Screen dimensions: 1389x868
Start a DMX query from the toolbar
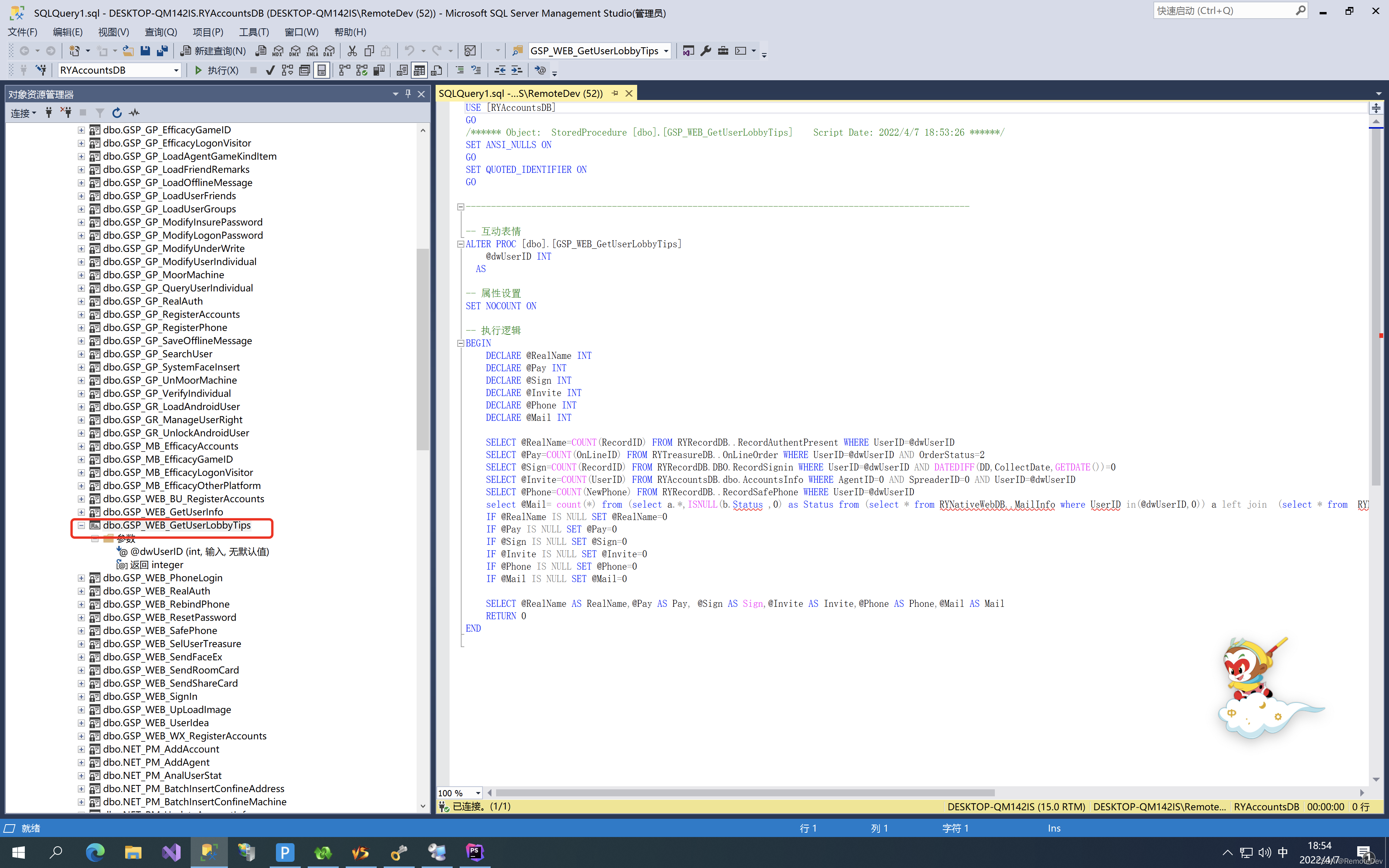pyautogui.click(x=295, y=51)
